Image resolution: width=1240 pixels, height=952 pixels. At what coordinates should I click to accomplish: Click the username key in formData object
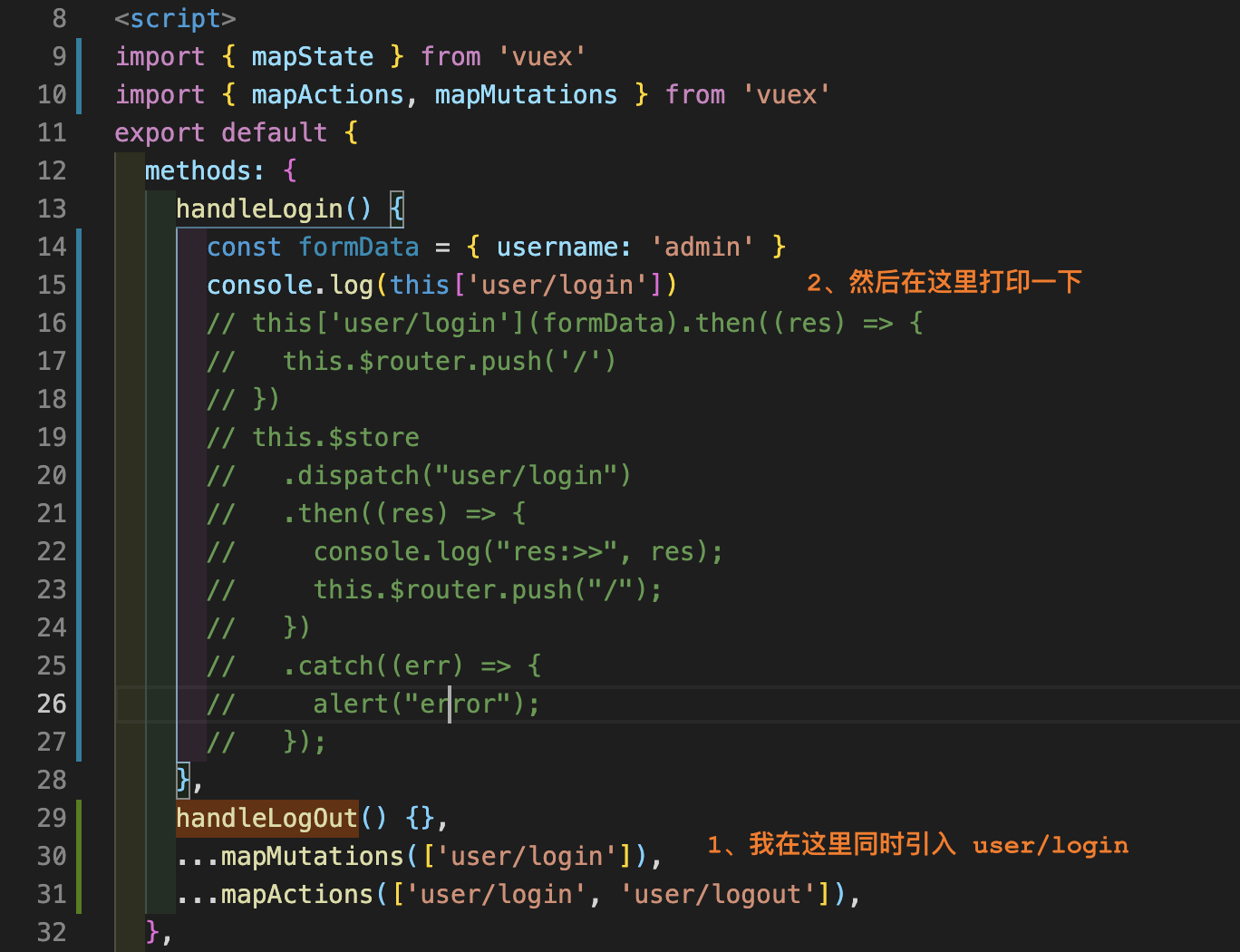pyautogui.click(x=557, y=247)
